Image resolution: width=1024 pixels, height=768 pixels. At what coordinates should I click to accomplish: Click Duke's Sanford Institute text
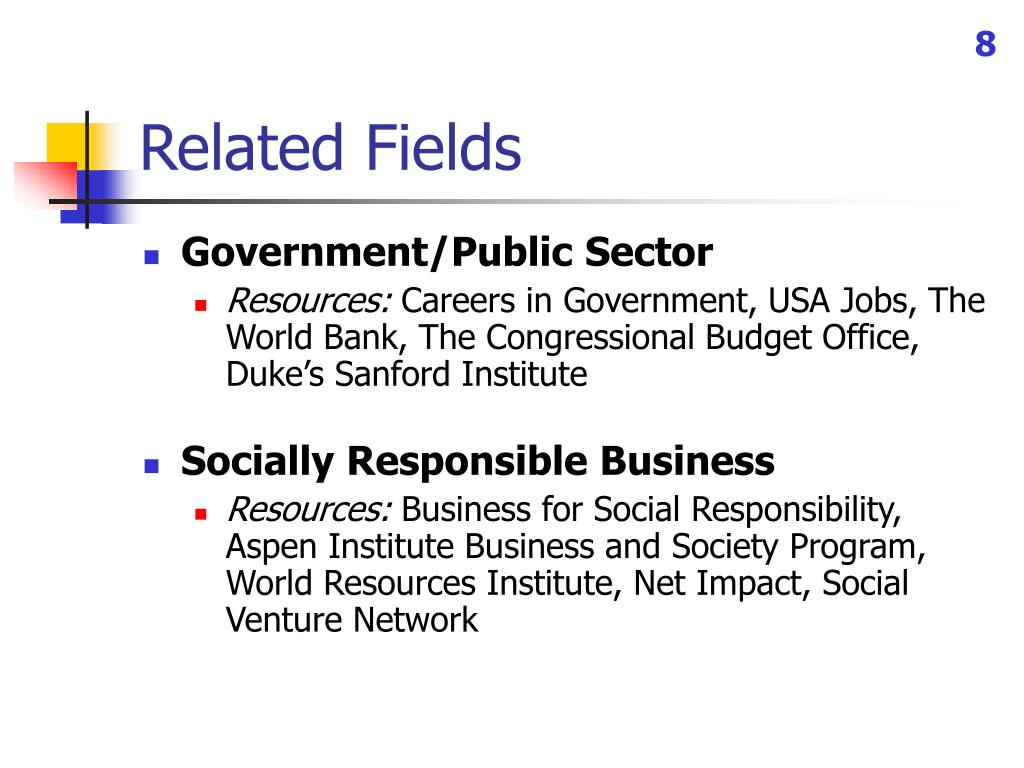pos(406,375)
